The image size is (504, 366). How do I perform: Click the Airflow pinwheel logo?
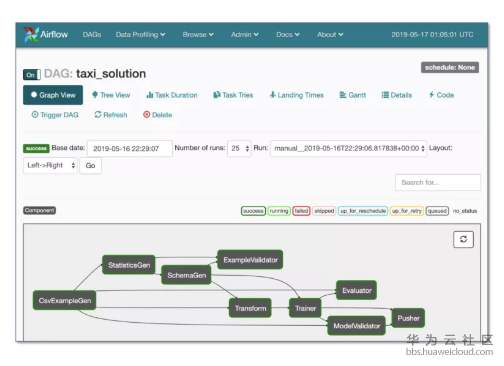31,34
